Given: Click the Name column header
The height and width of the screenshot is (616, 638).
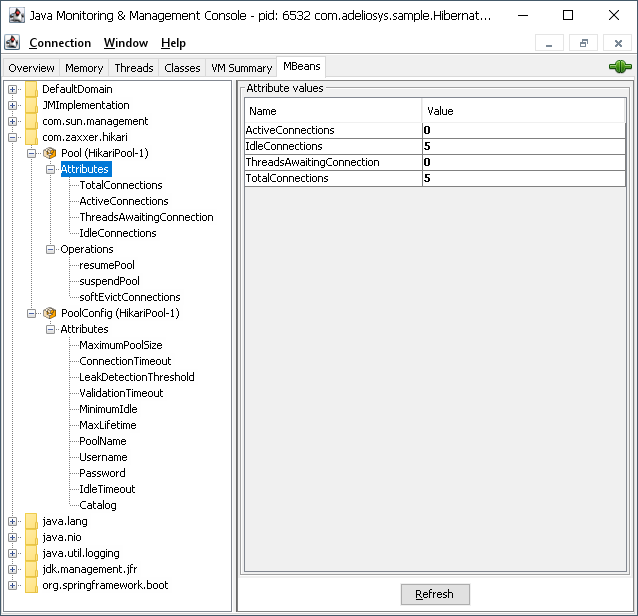Looking at the screenshot, I should point(333,111).
